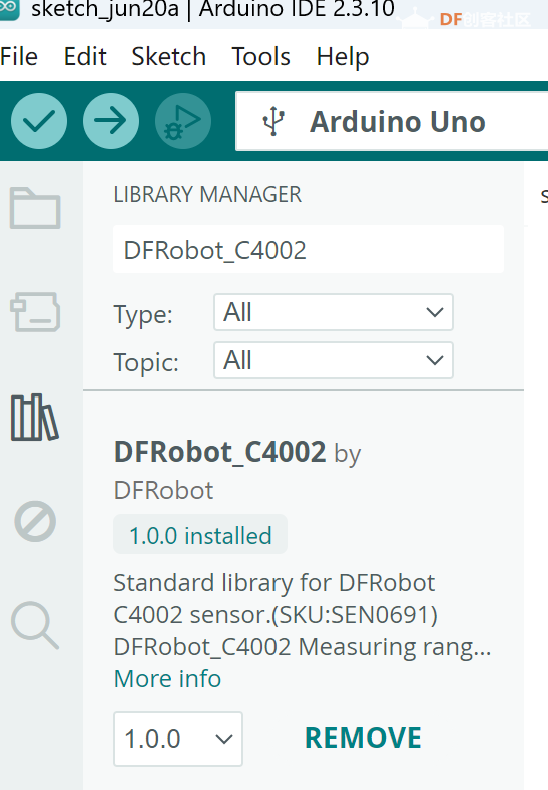Click the Start Debugging icon

coord(183,121)
